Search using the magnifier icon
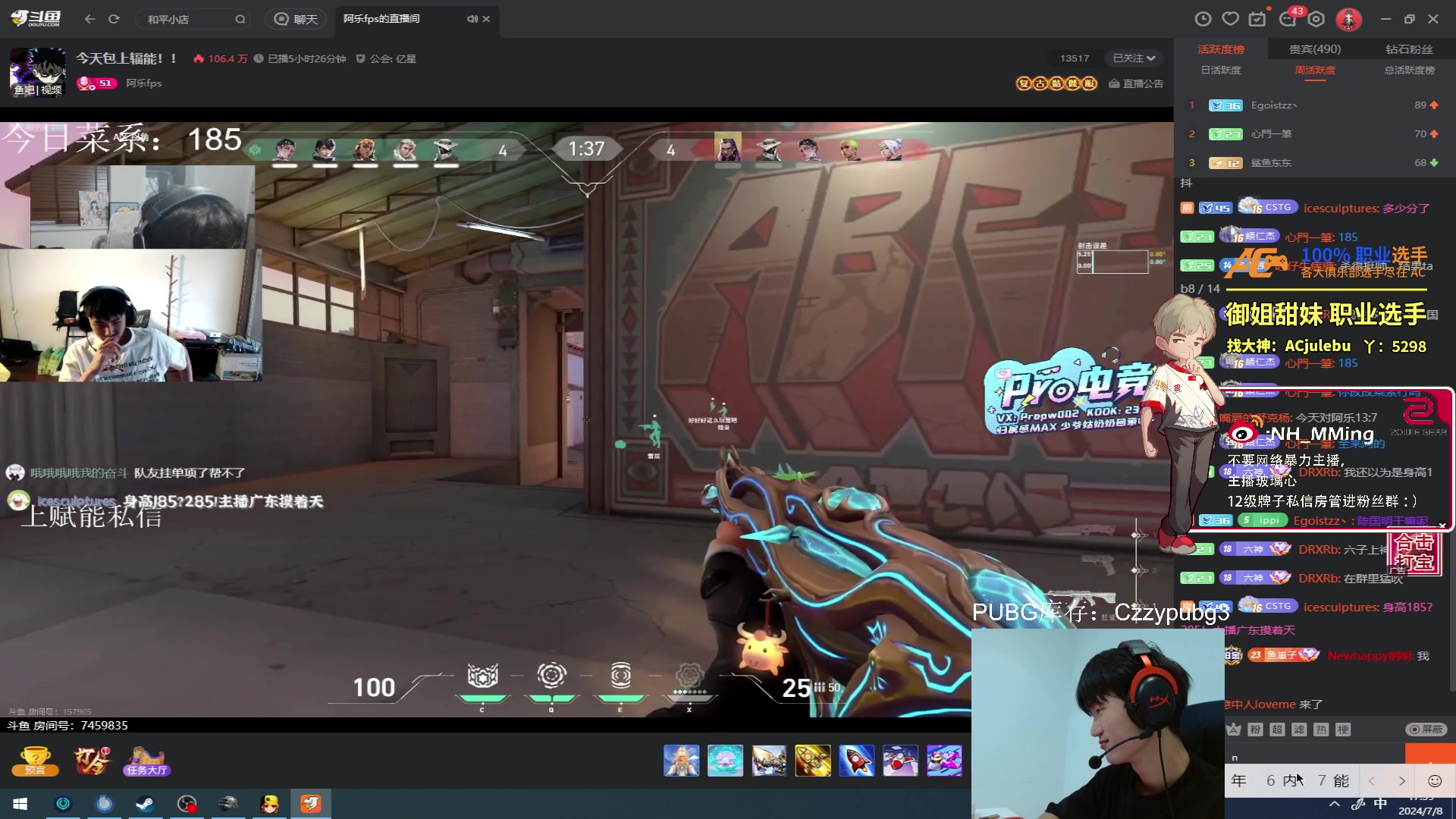1456x819 pixels. point(240,19)
